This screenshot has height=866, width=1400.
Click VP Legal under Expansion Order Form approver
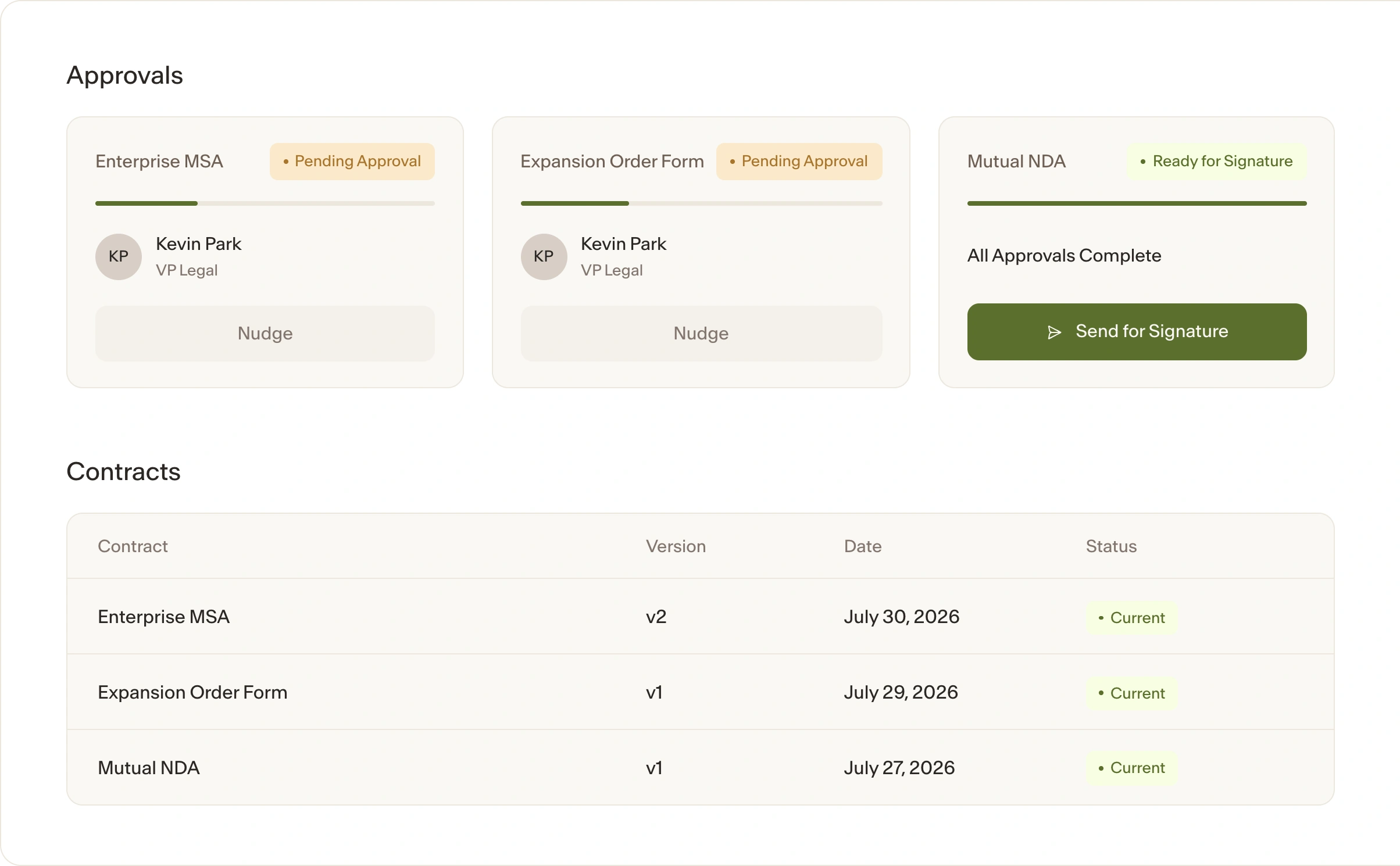pos(612,270)
